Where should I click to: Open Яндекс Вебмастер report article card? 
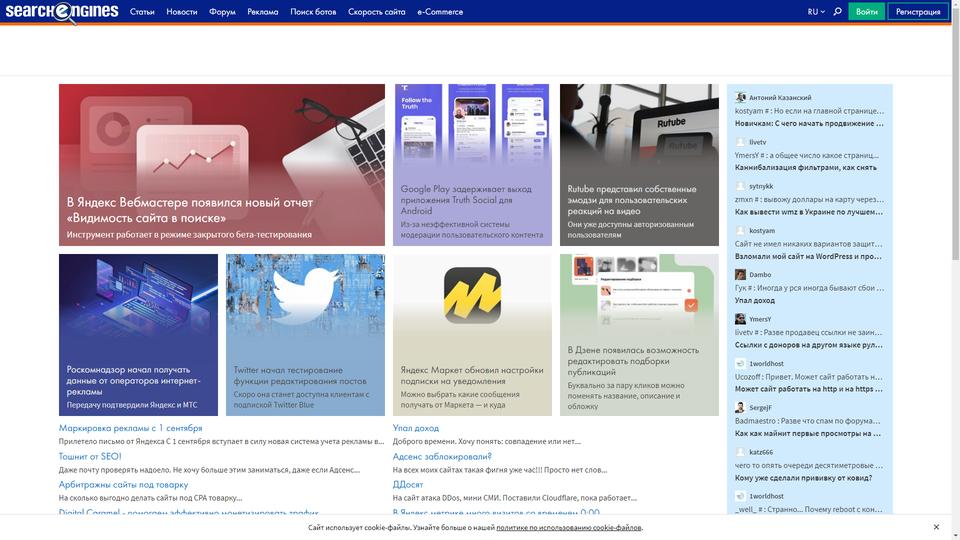pyautogui.click(x=222, y=165)
